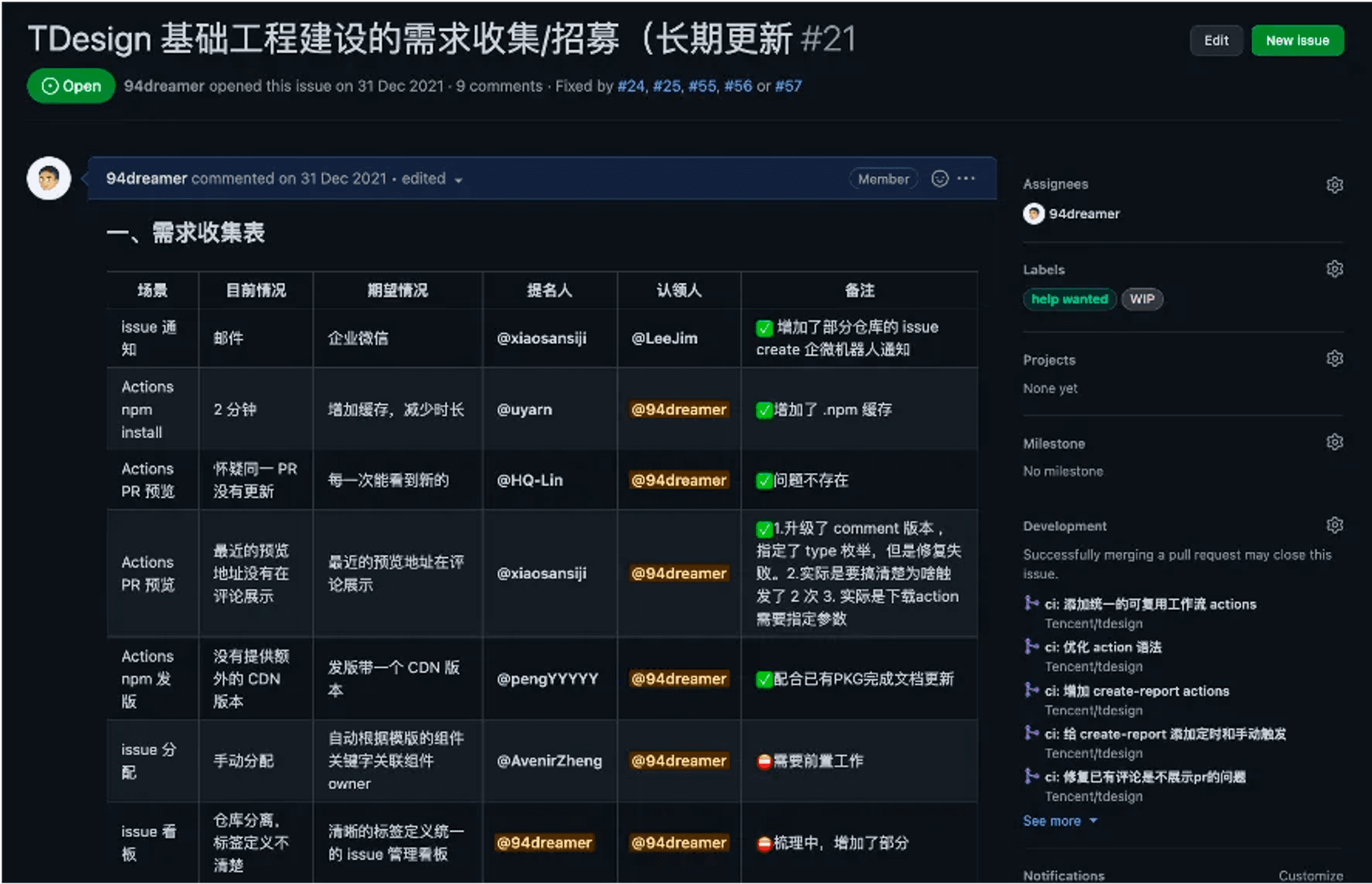Screen dimensions: 1372x884
Task: Click red no-entry icon beside 需要前置工作
Action: (764, 762)
